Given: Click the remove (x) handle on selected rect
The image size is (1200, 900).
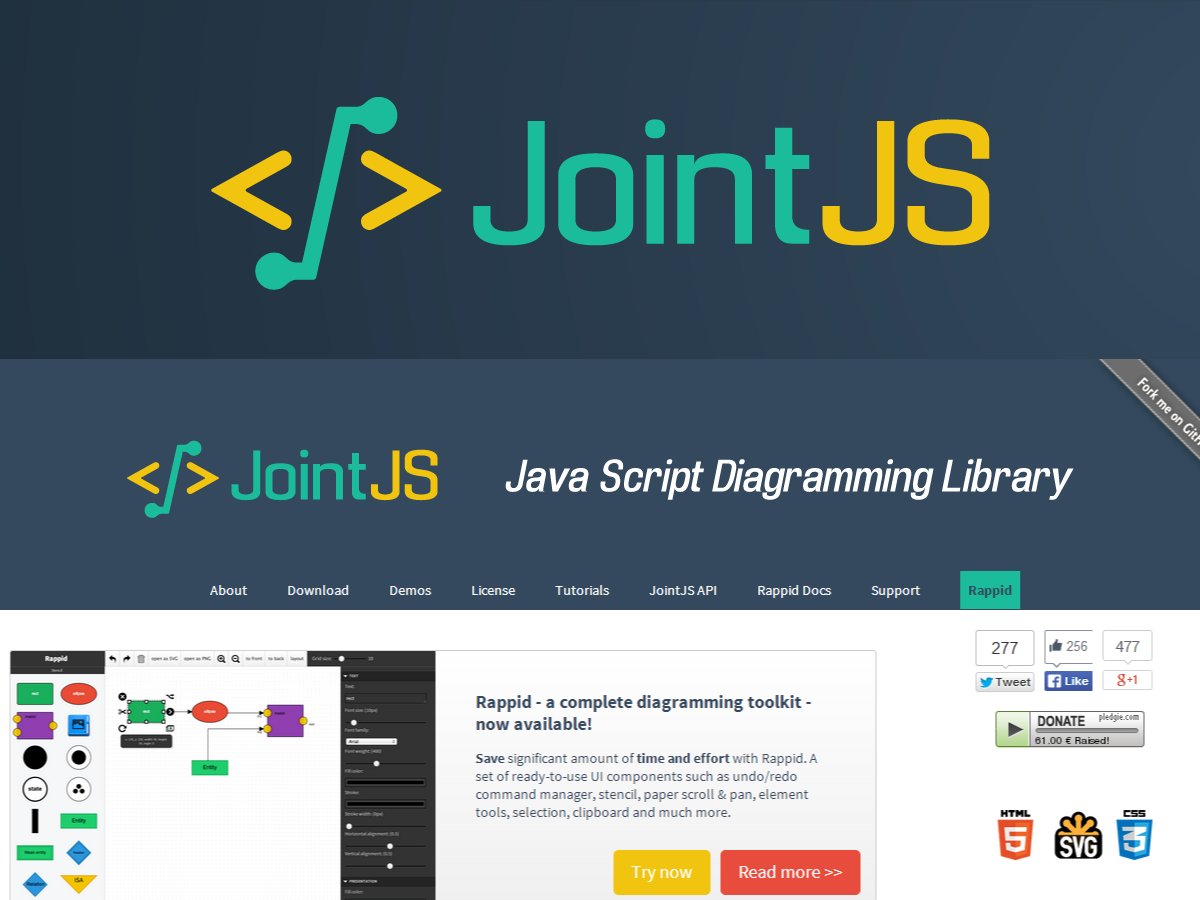Looking at the screenshot, I should (122, 696).
